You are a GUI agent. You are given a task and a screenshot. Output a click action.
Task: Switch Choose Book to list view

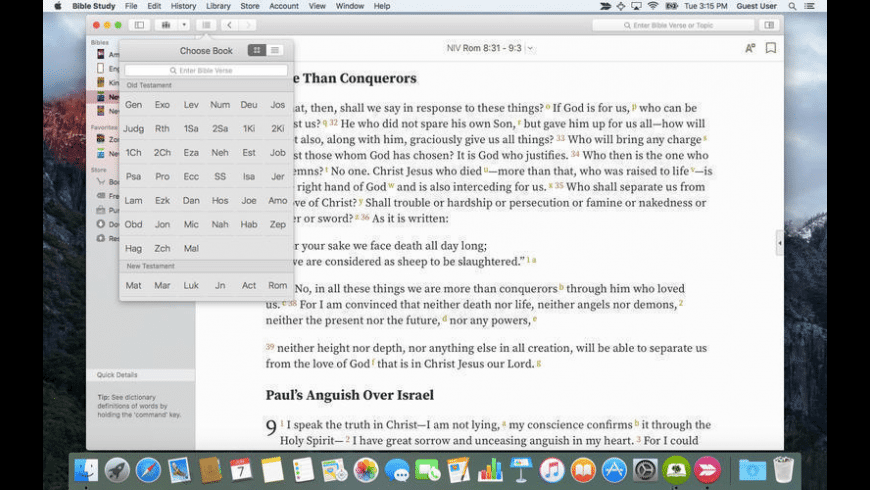pyautogui.click(x=275, y=50)
